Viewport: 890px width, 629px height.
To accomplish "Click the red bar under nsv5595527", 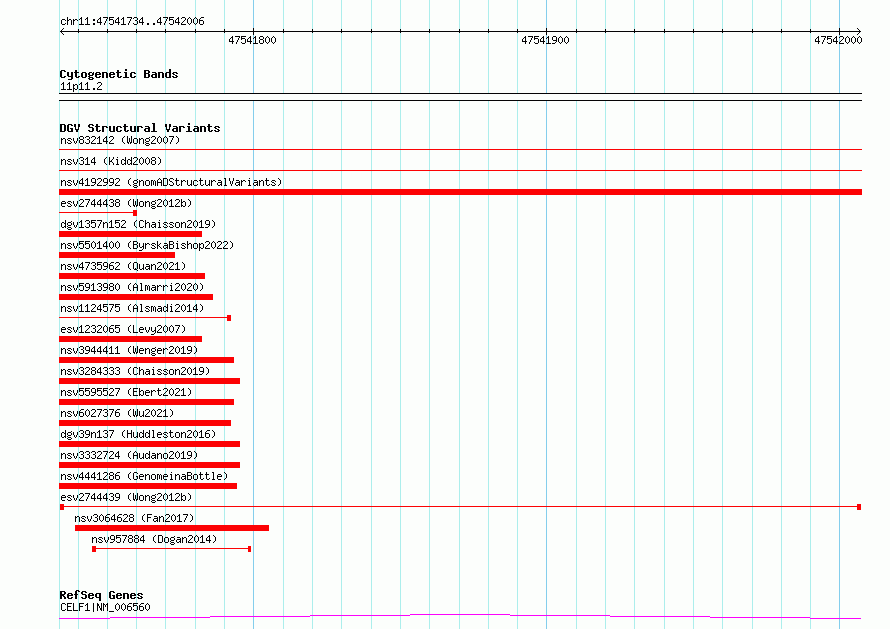I will point(146,402).
